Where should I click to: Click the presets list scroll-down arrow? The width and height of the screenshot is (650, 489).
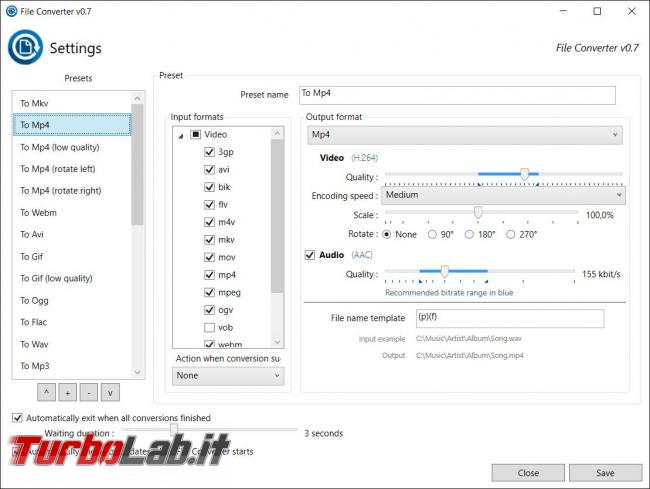pos(138,372)
